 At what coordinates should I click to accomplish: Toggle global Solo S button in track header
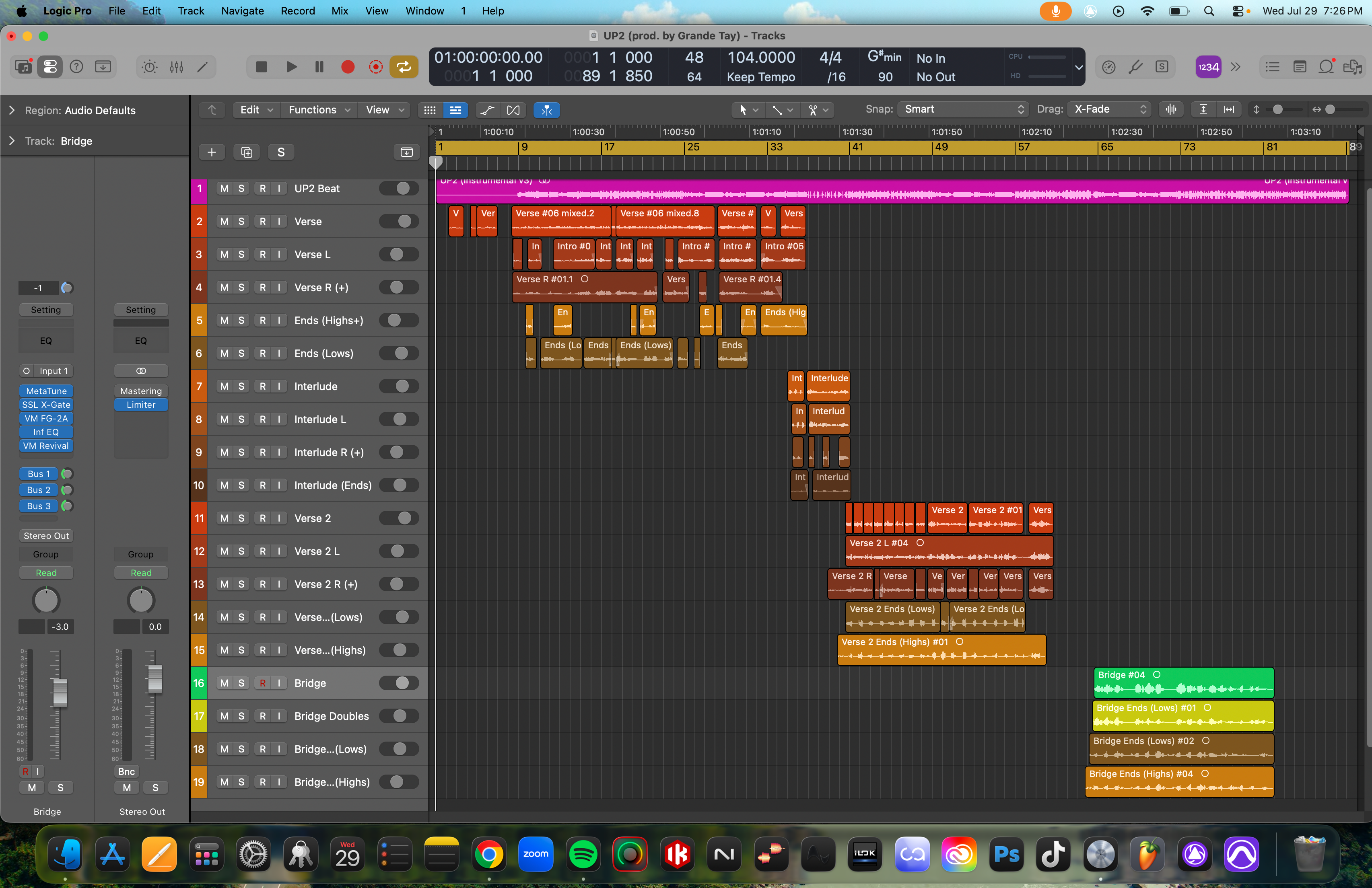click(281, 152)
